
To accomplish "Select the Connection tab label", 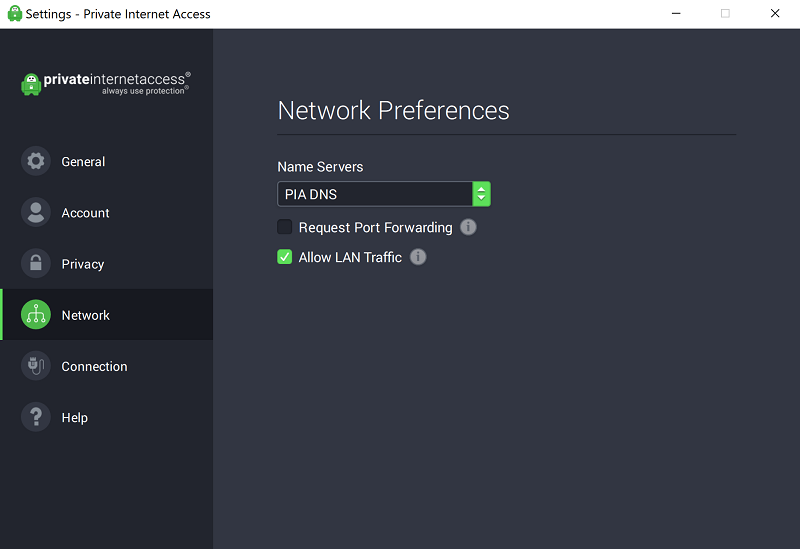I will point(94,366).
